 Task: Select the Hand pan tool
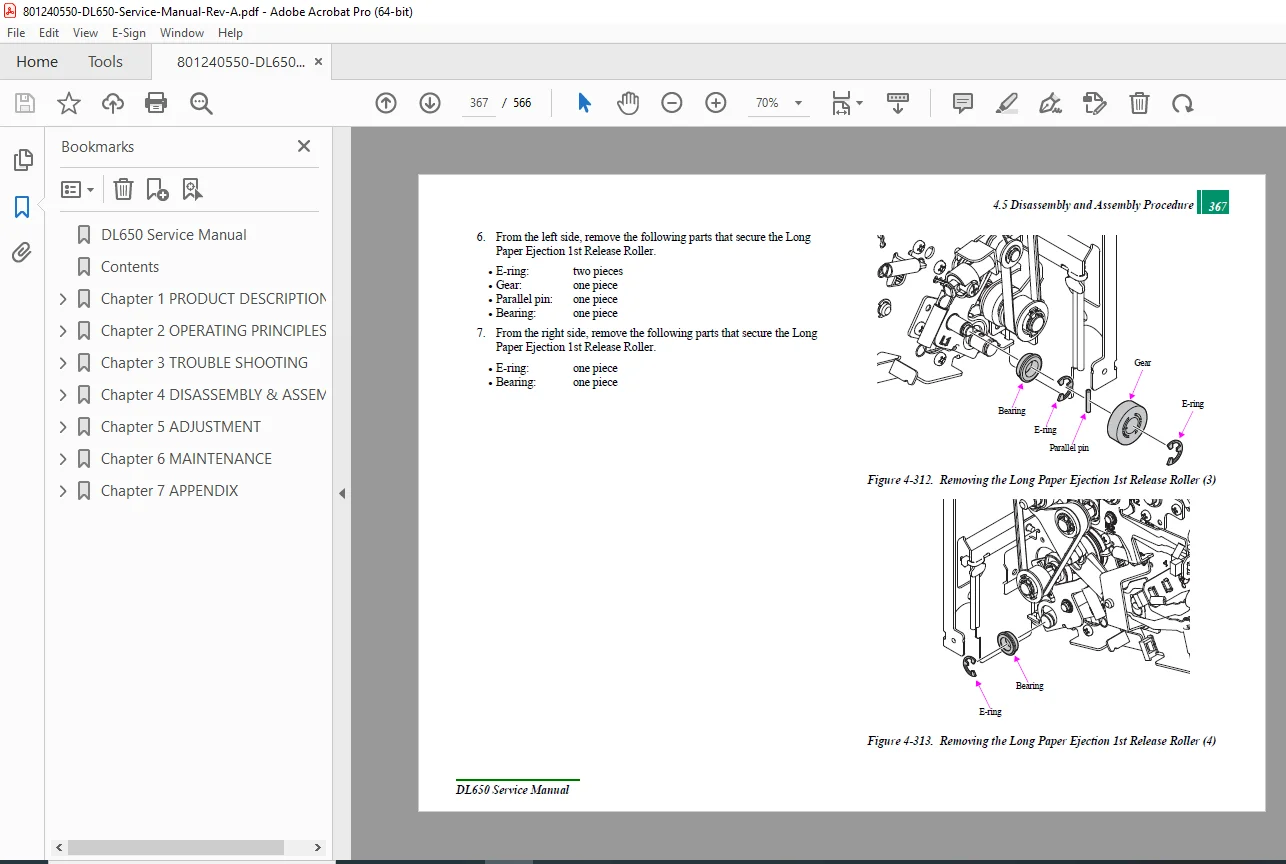628,103
